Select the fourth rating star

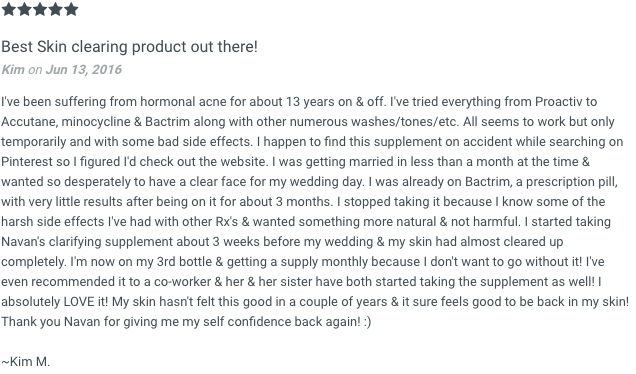pos(55,9)
